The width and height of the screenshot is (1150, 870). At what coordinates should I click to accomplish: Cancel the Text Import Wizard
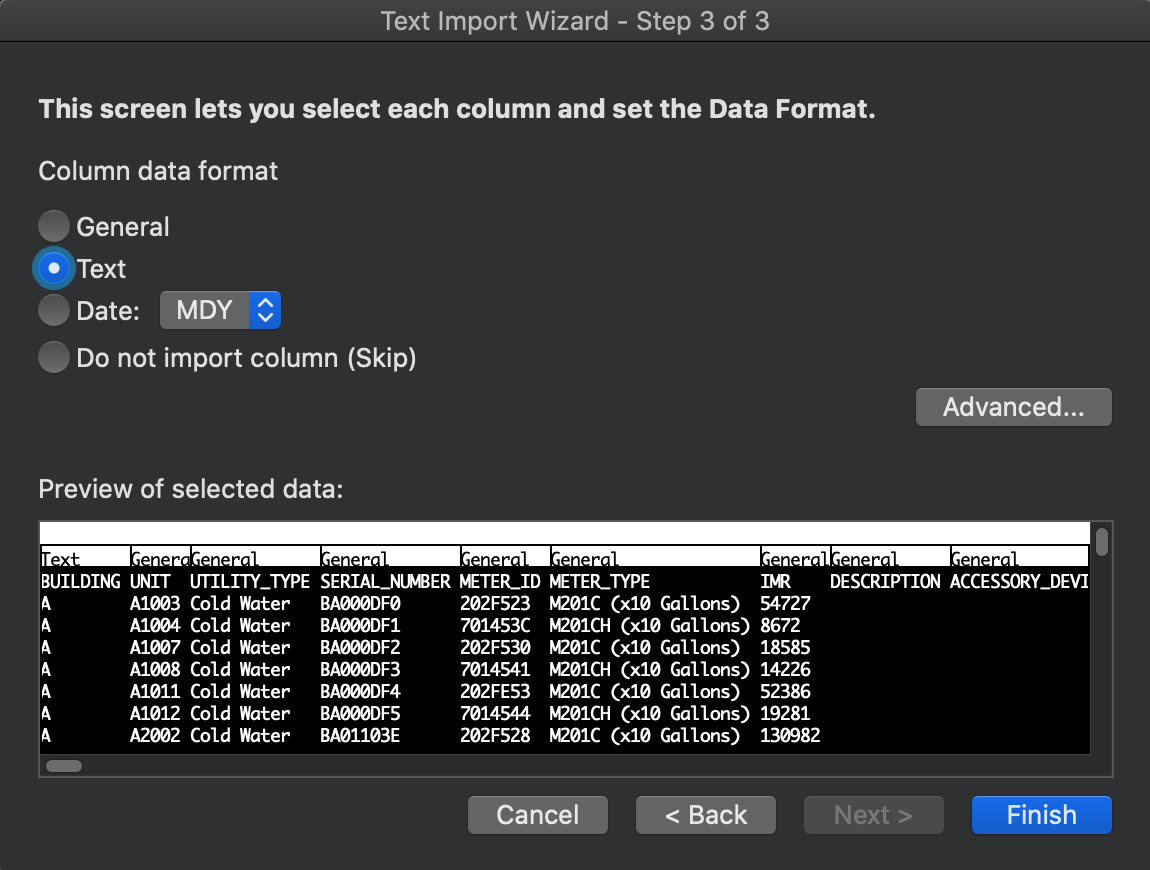click(x=538, y=815)
